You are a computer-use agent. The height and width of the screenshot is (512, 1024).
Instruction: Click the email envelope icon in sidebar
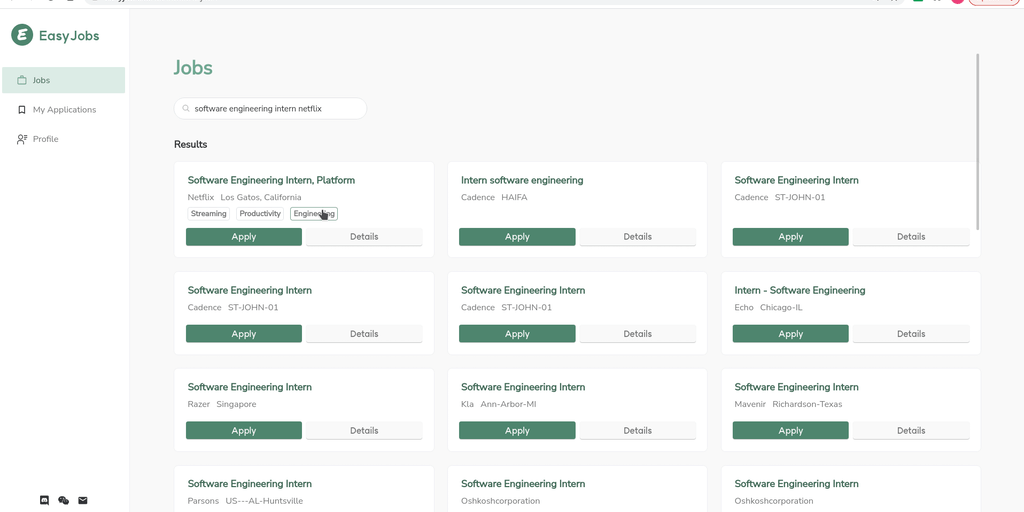coord(83,500)
